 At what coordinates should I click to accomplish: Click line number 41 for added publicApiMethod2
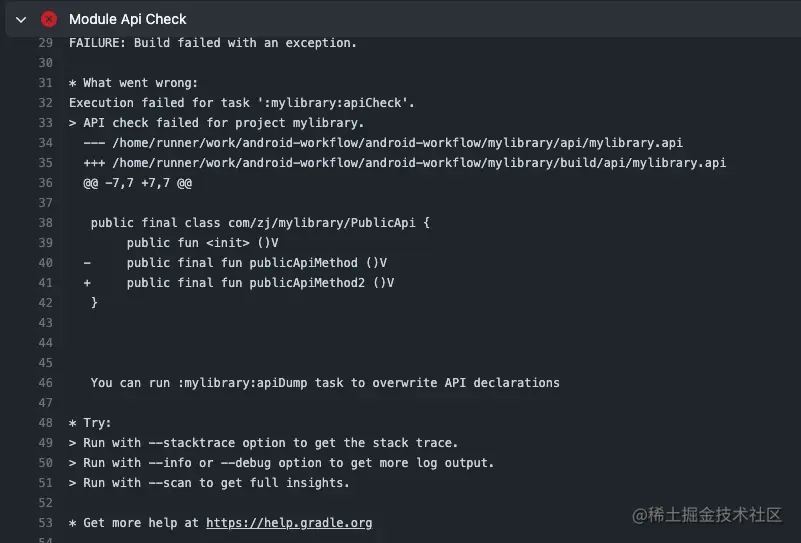pyautogui.click(x=45, y=282)
